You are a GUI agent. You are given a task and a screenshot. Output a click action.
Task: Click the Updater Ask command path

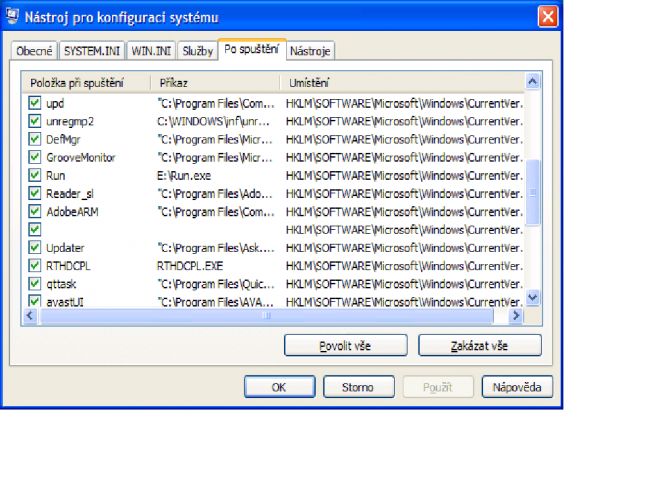coord(216,248)
